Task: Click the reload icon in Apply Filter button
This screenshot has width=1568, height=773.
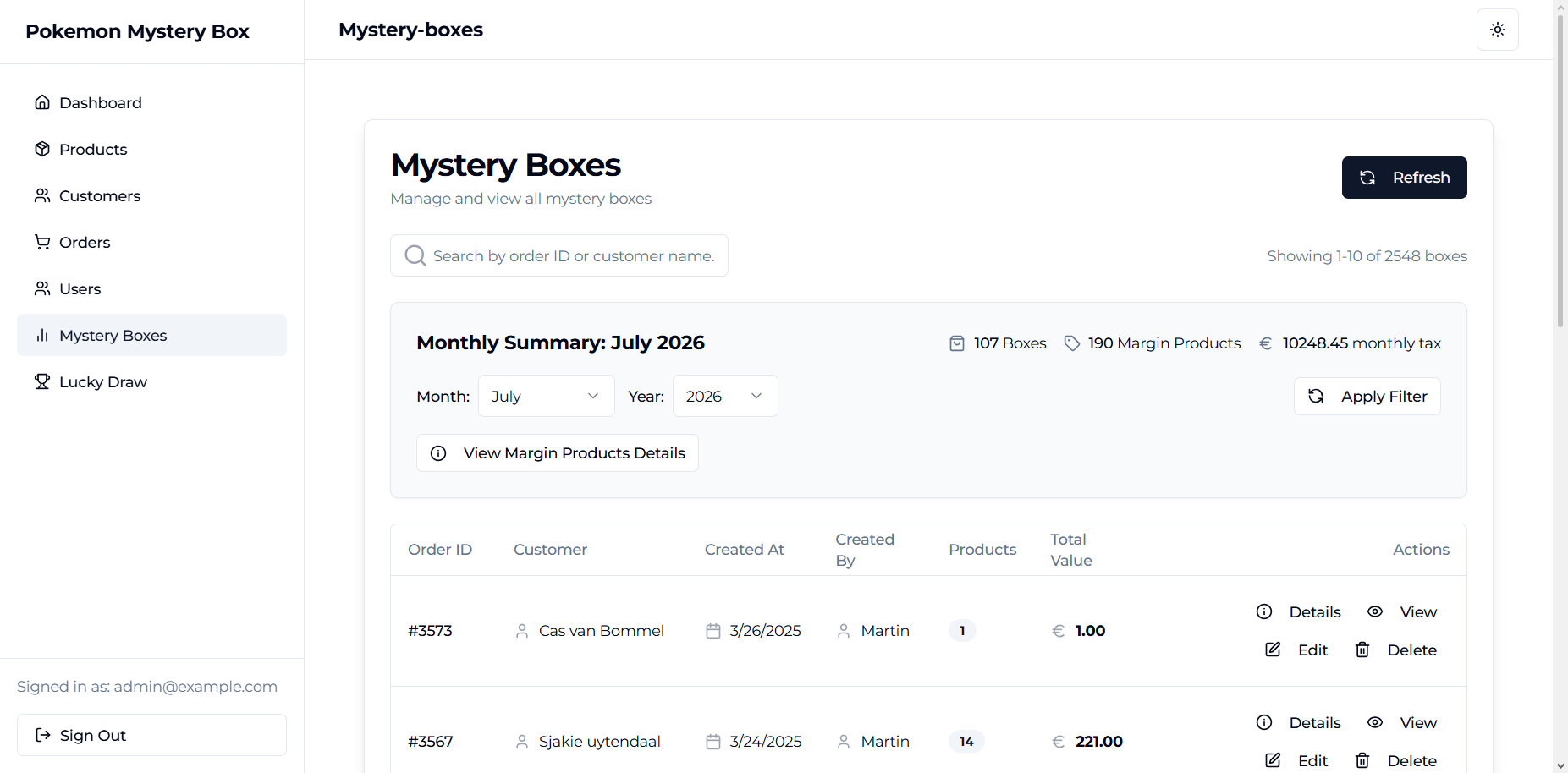Action: [x=1316, y=396]
